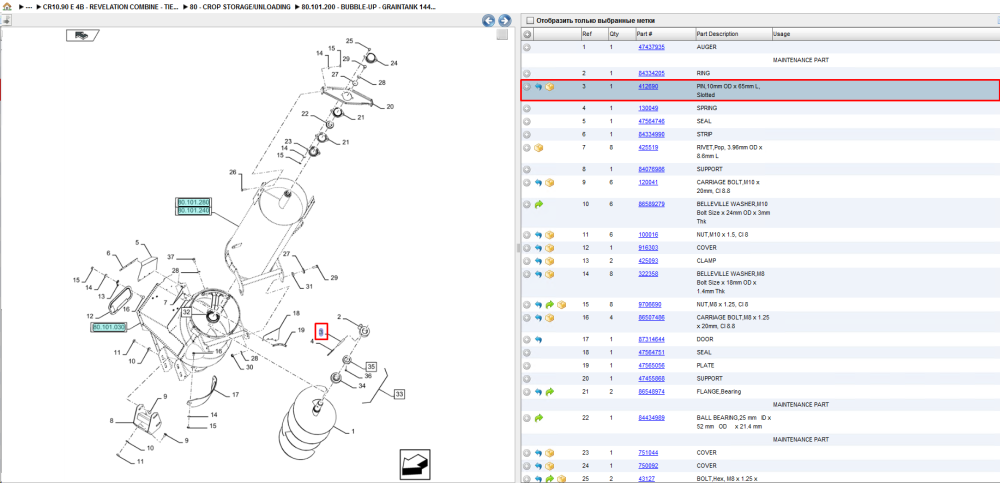Click boxed callout 33 in diagram

tap(400, 394)
